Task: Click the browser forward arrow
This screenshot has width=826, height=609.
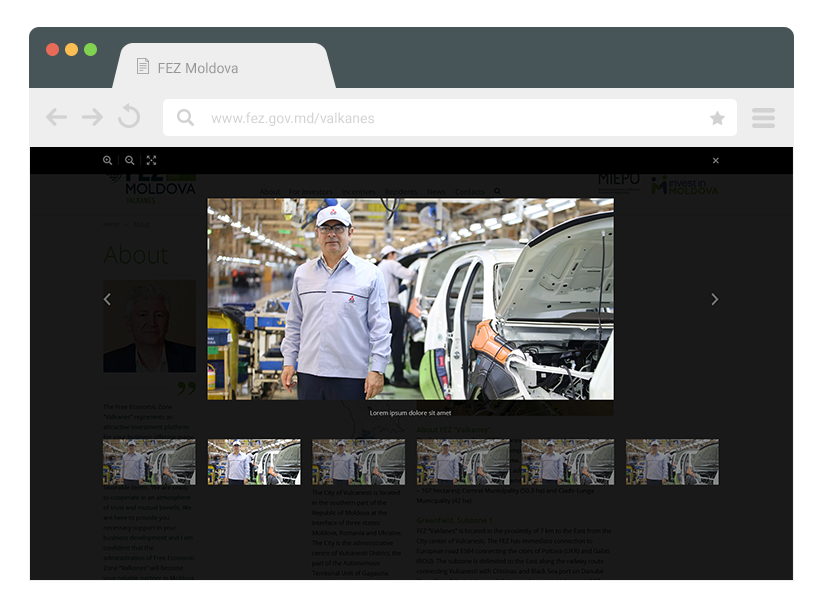Action: (x=92, y=117)
